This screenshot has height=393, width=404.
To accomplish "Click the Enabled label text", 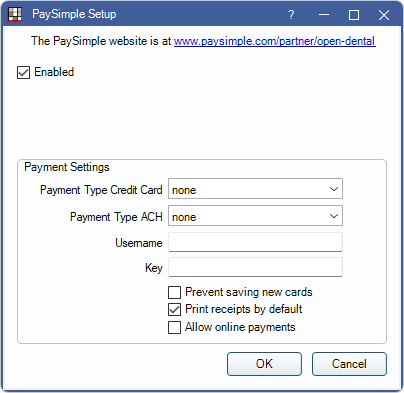I will [54, 72].
